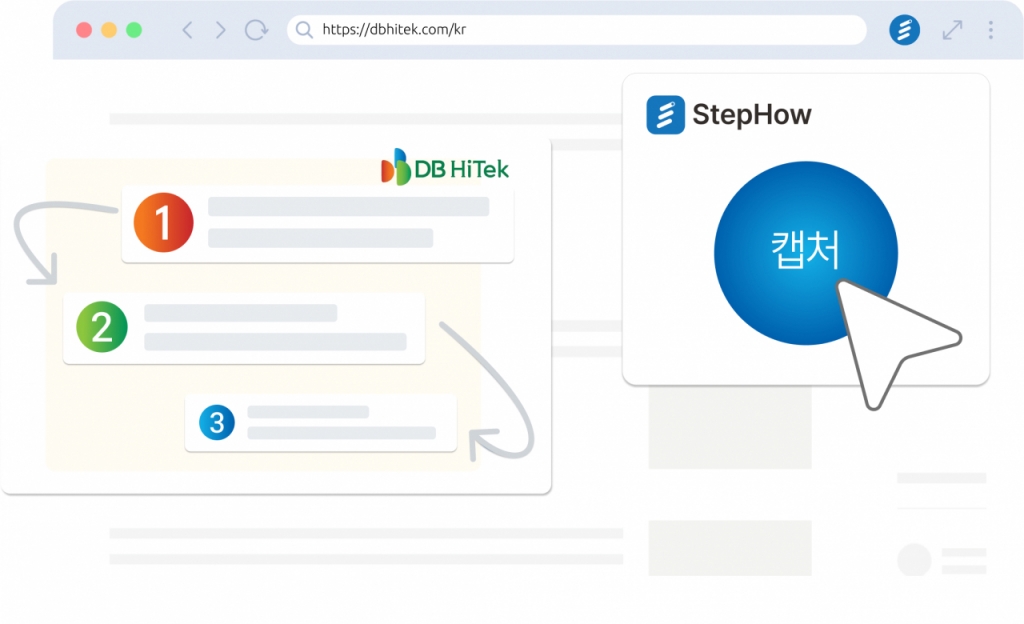Image resolution: width=1024 pixels, height=624 pixels.
Task: Click the browser forward arrow
Action: [x=221, y=30]
